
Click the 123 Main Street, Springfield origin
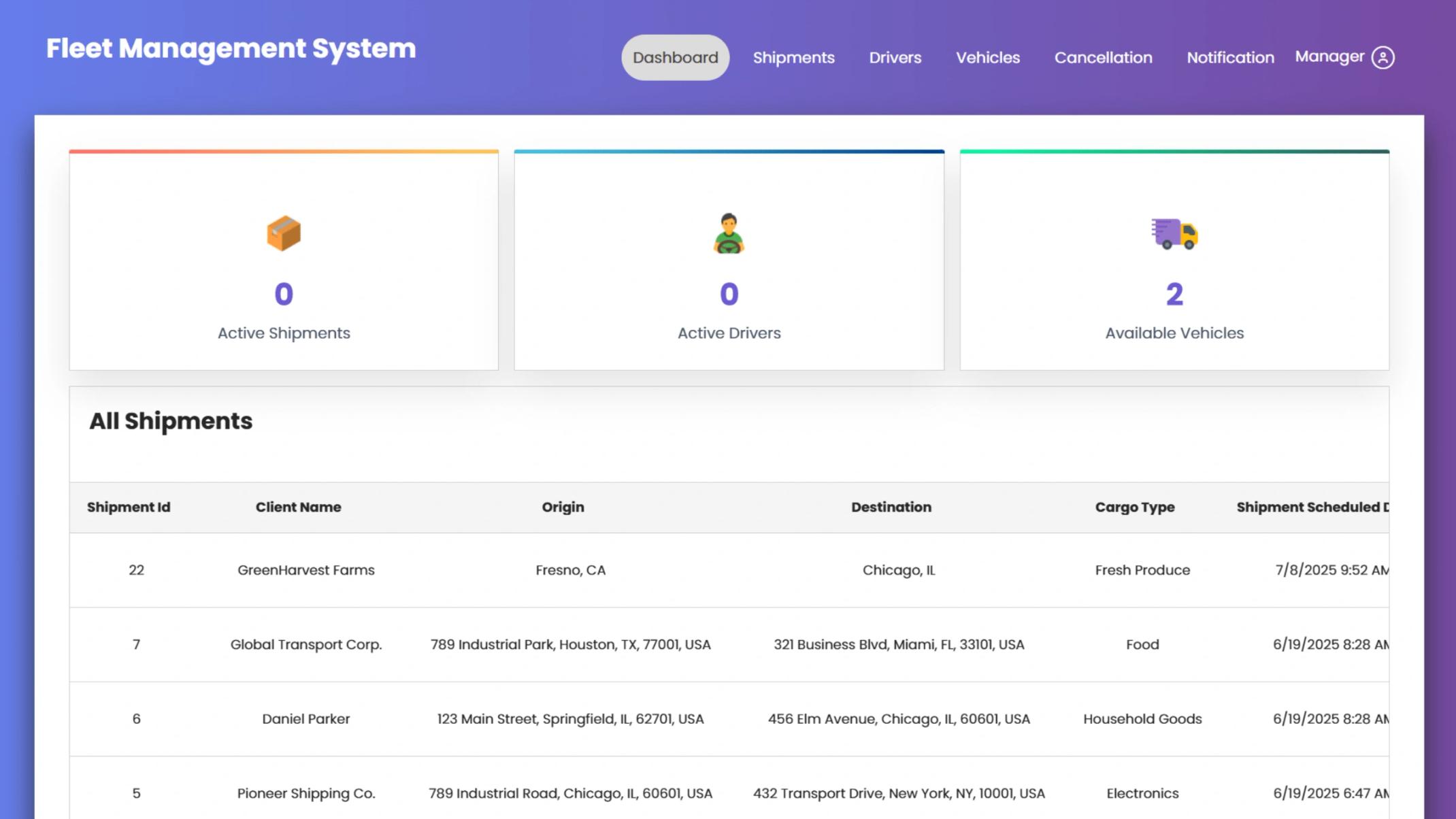tap(570, 718)
